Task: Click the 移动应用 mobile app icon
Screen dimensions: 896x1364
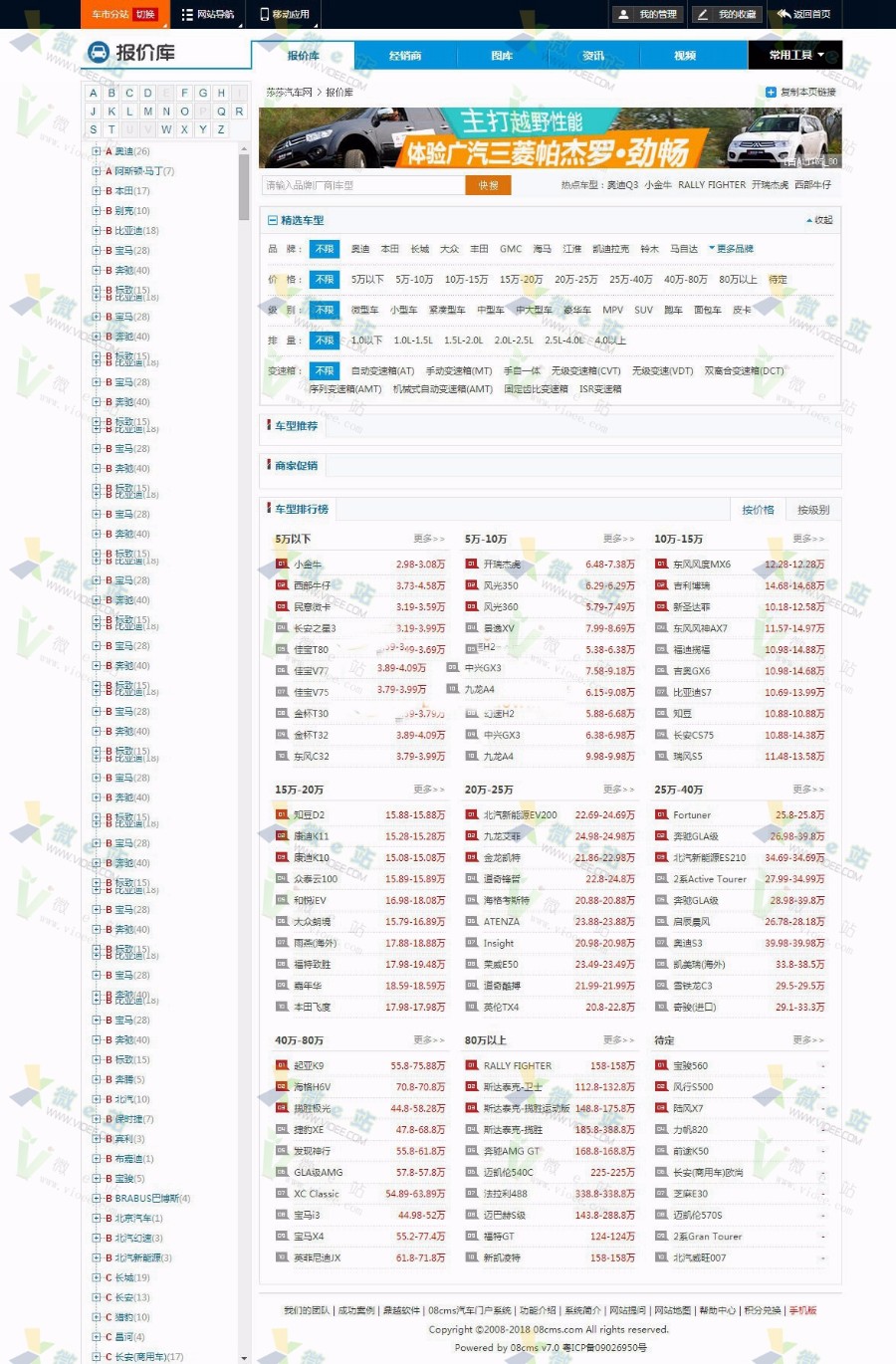Action: pos(262,13)
